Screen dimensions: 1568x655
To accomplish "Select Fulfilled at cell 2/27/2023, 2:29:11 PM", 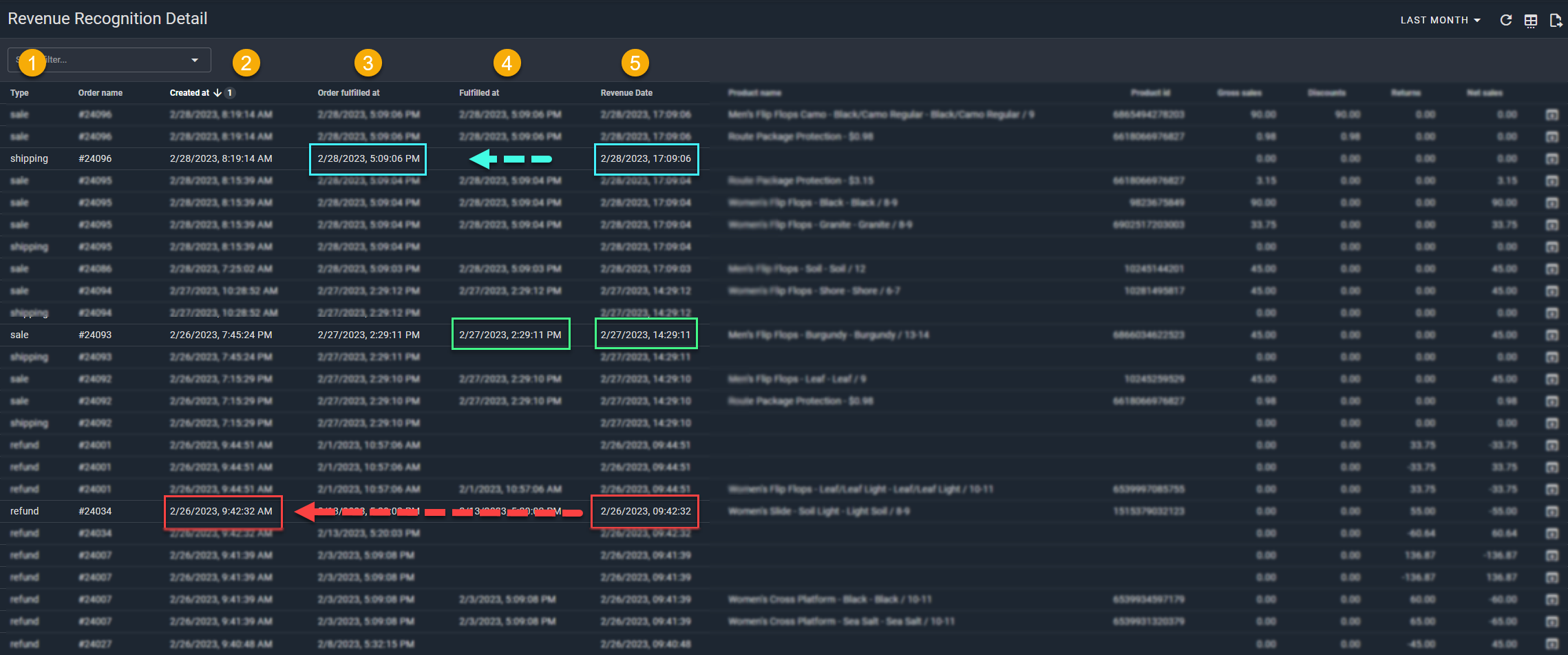I will (x=510, y=335).
